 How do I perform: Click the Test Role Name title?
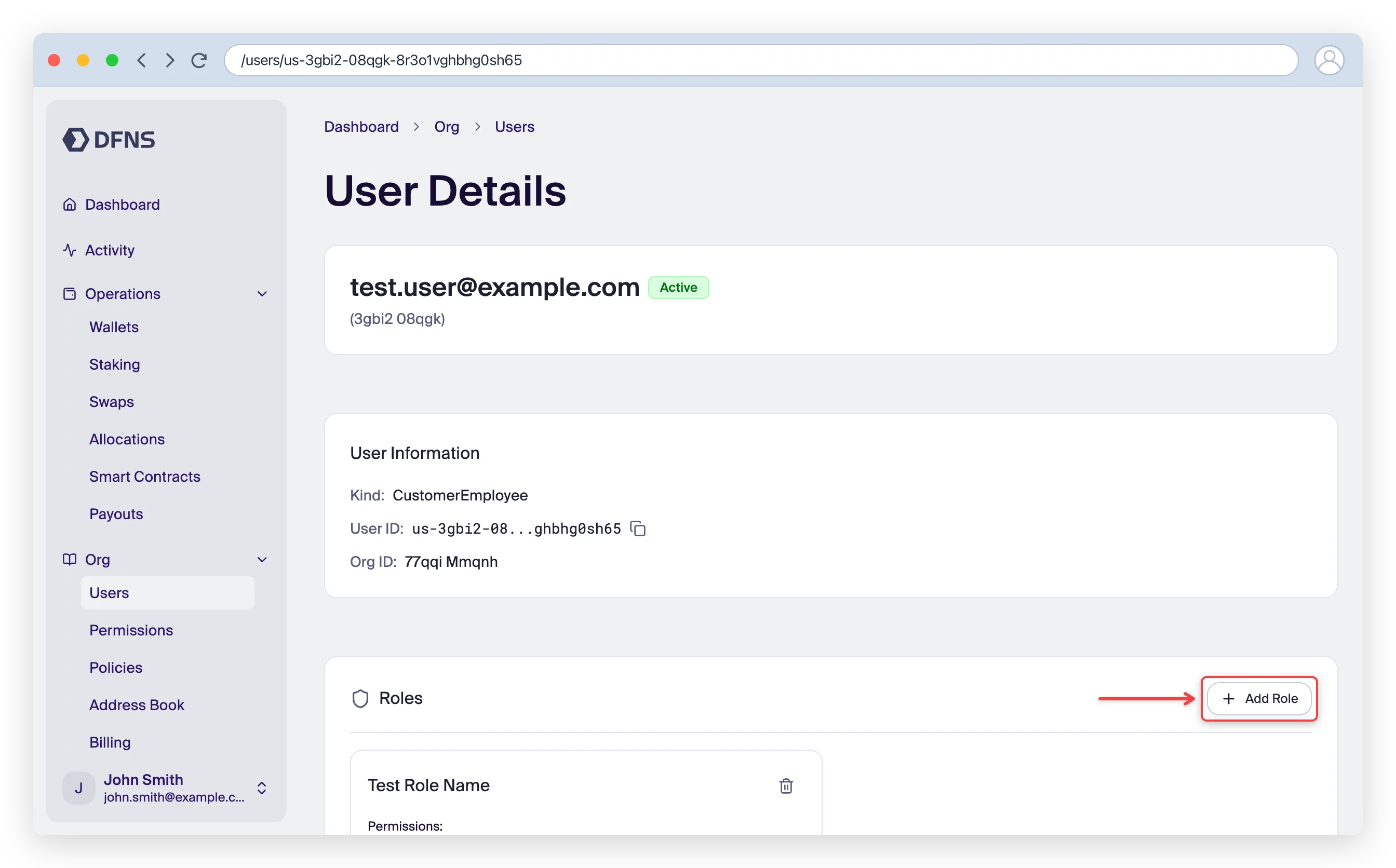click(428, 785)
